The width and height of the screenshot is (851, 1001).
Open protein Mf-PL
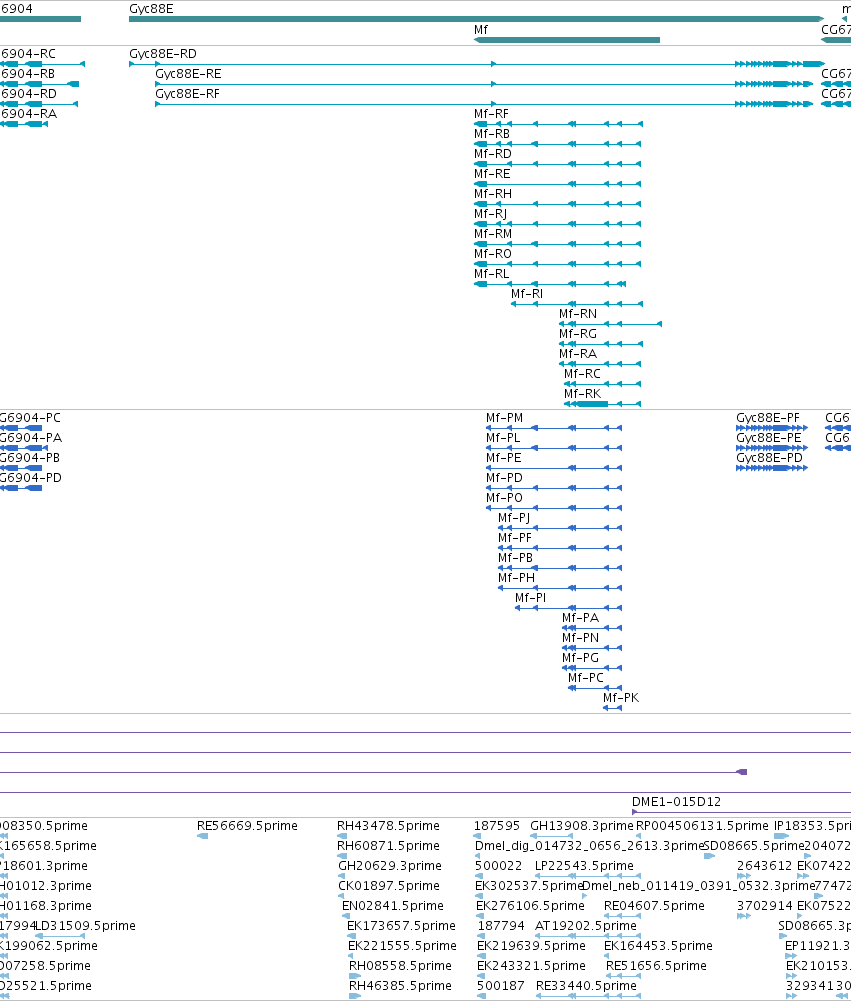[503, 438]
